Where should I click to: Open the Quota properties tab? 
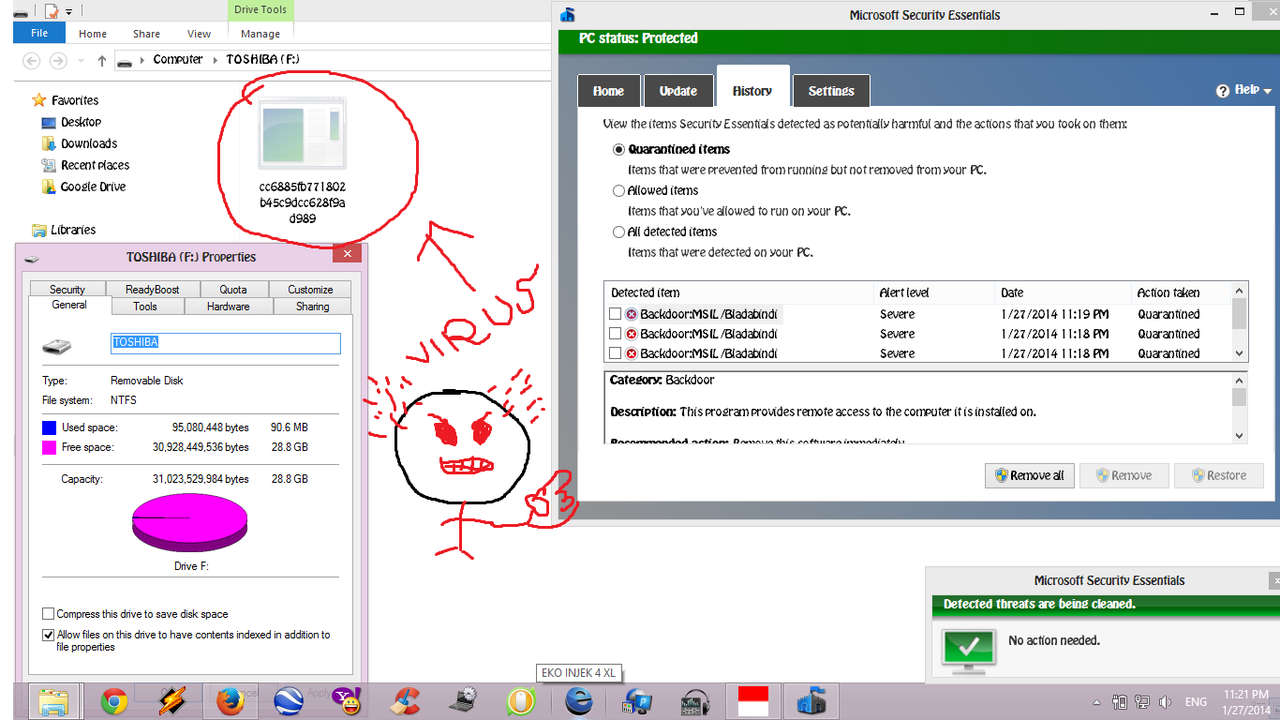[x=233, y=289]
